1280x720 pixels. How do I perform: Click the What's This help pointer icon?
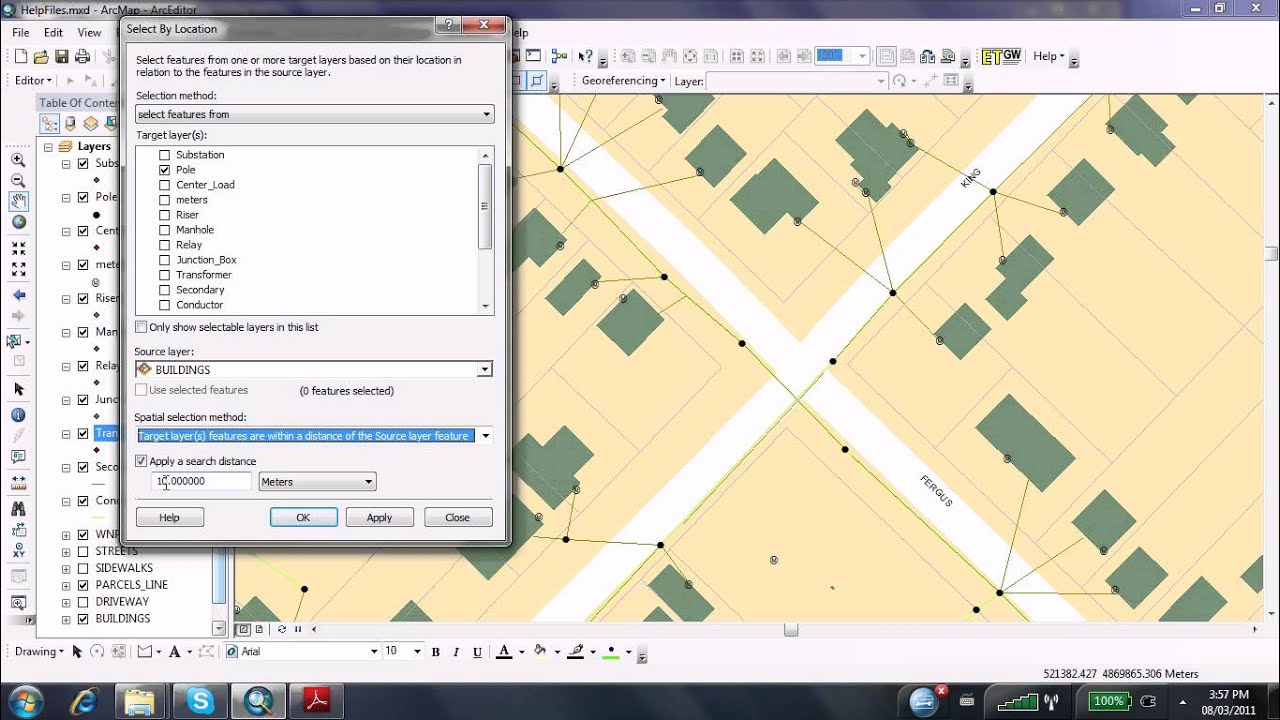click(x=585, y=57)
